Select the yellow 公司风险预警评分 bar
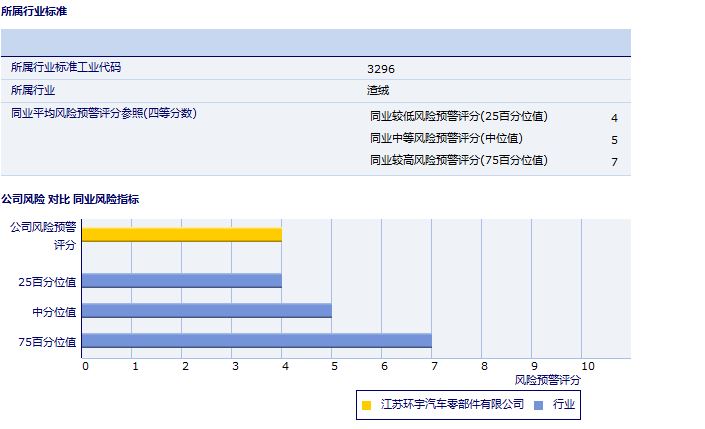The height and width of the screenshot is (429, 705). pos(182,235)
